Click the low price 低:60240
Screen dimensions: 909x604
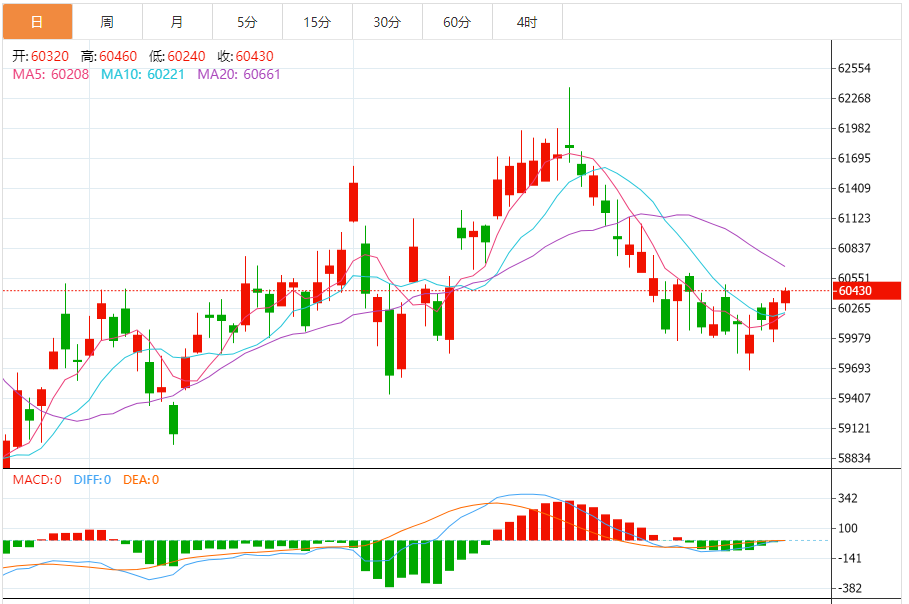pos(177,56)
